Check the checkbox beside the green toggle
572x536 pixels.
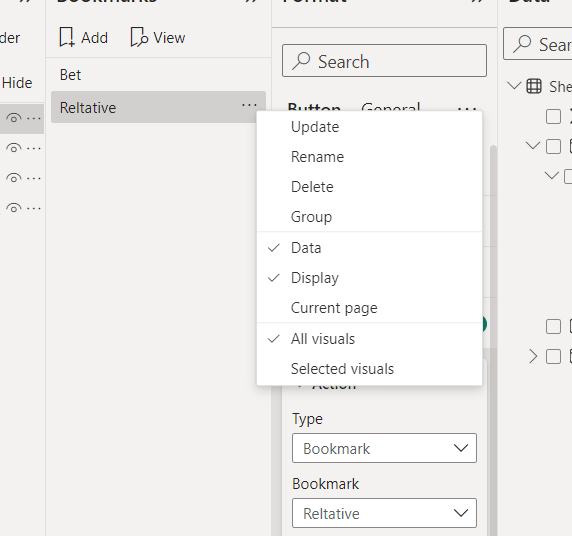coord(553,326)
